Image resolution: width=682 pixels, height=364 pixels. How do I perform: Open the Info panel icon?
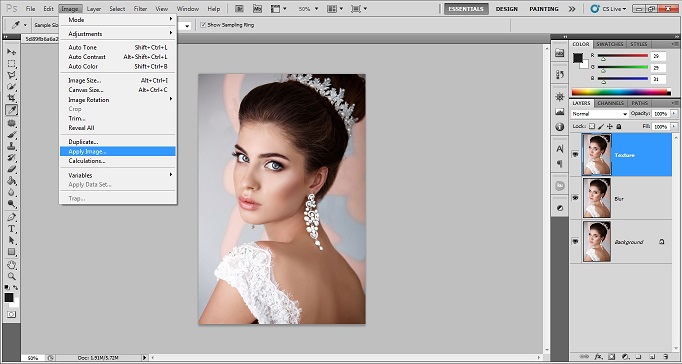(x=560, y=127)
